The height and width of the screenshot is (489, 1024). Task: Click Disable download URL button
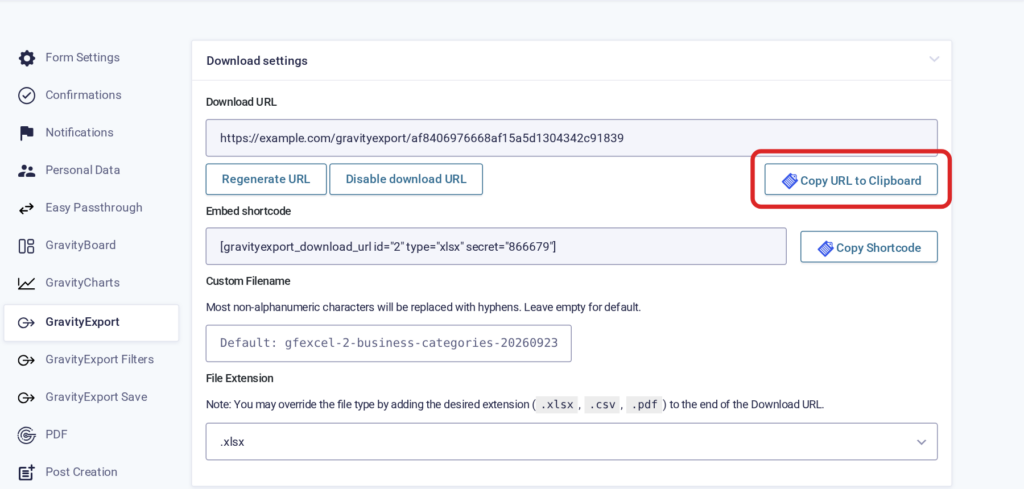click(406, 179)
